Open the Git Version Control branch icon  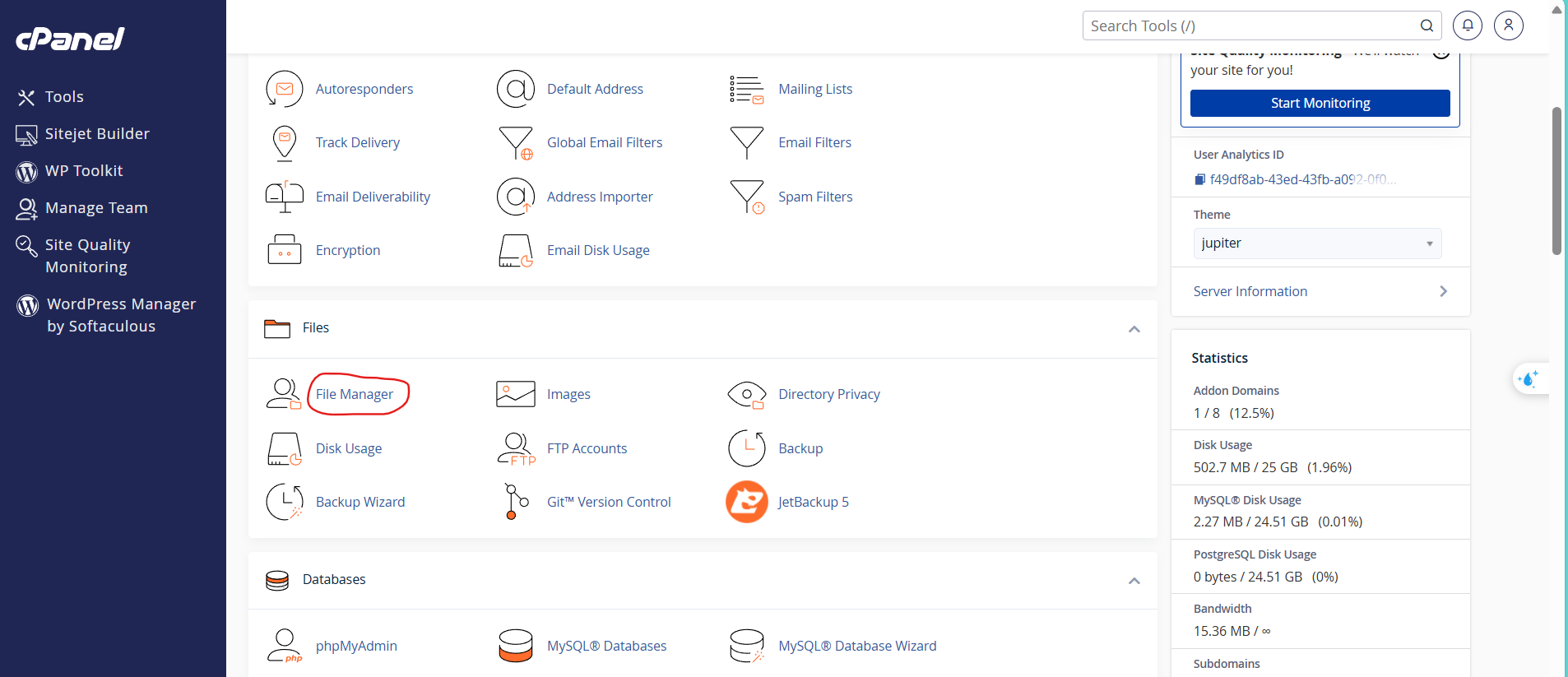click(516, 502)
